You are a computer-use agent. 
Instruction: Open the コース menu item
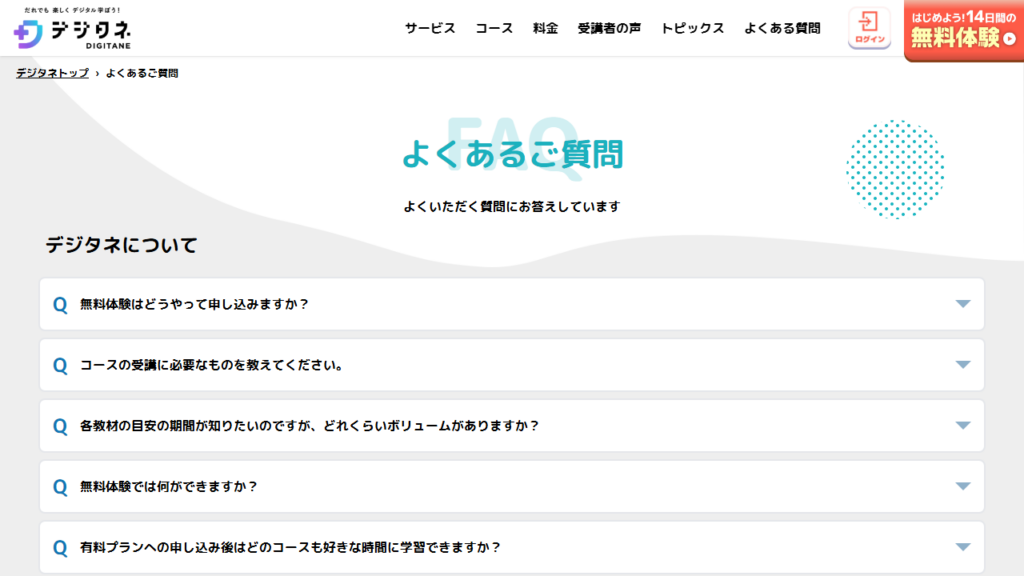(494, 29)
